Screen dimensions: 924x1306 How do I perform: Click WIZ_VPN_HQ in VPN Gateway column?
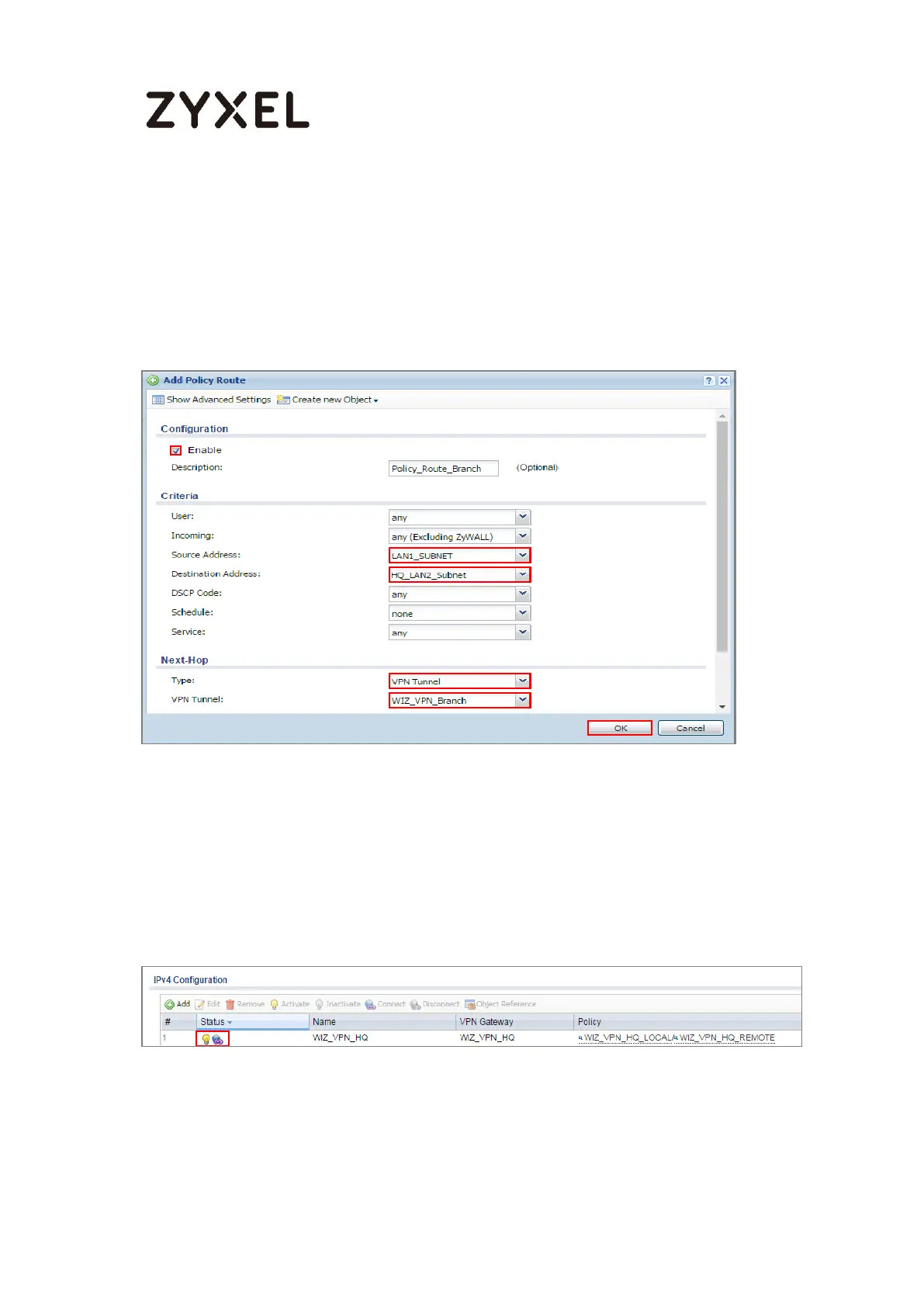(487, 1038)
